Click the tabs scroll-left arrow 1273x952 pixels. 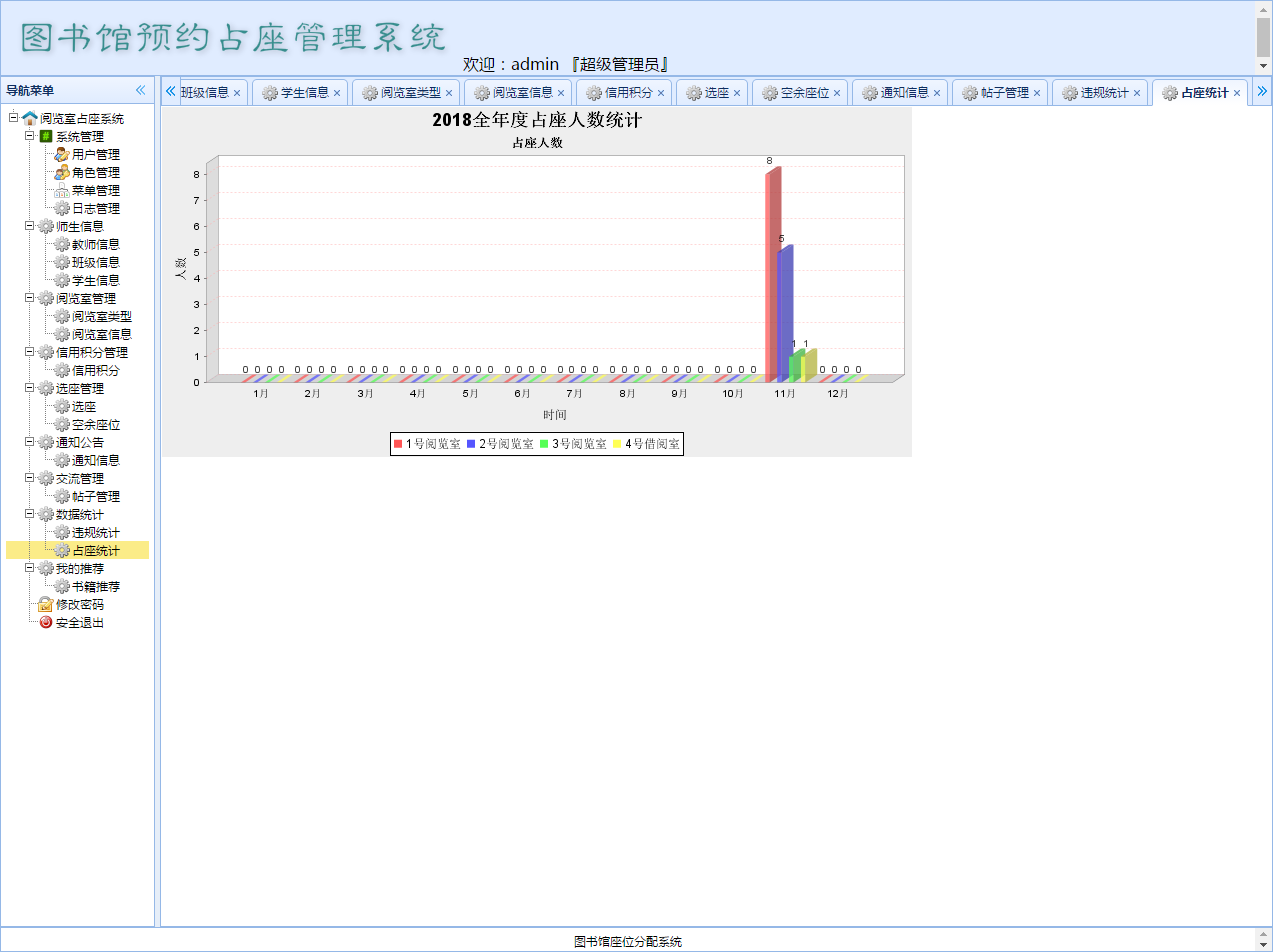(x=170, y=91)
